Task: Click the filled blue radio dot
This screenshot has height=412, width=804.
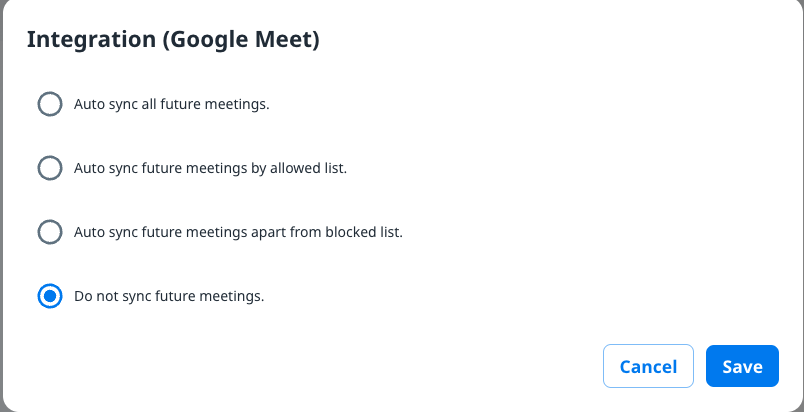Action: click(x=50, y=296)
